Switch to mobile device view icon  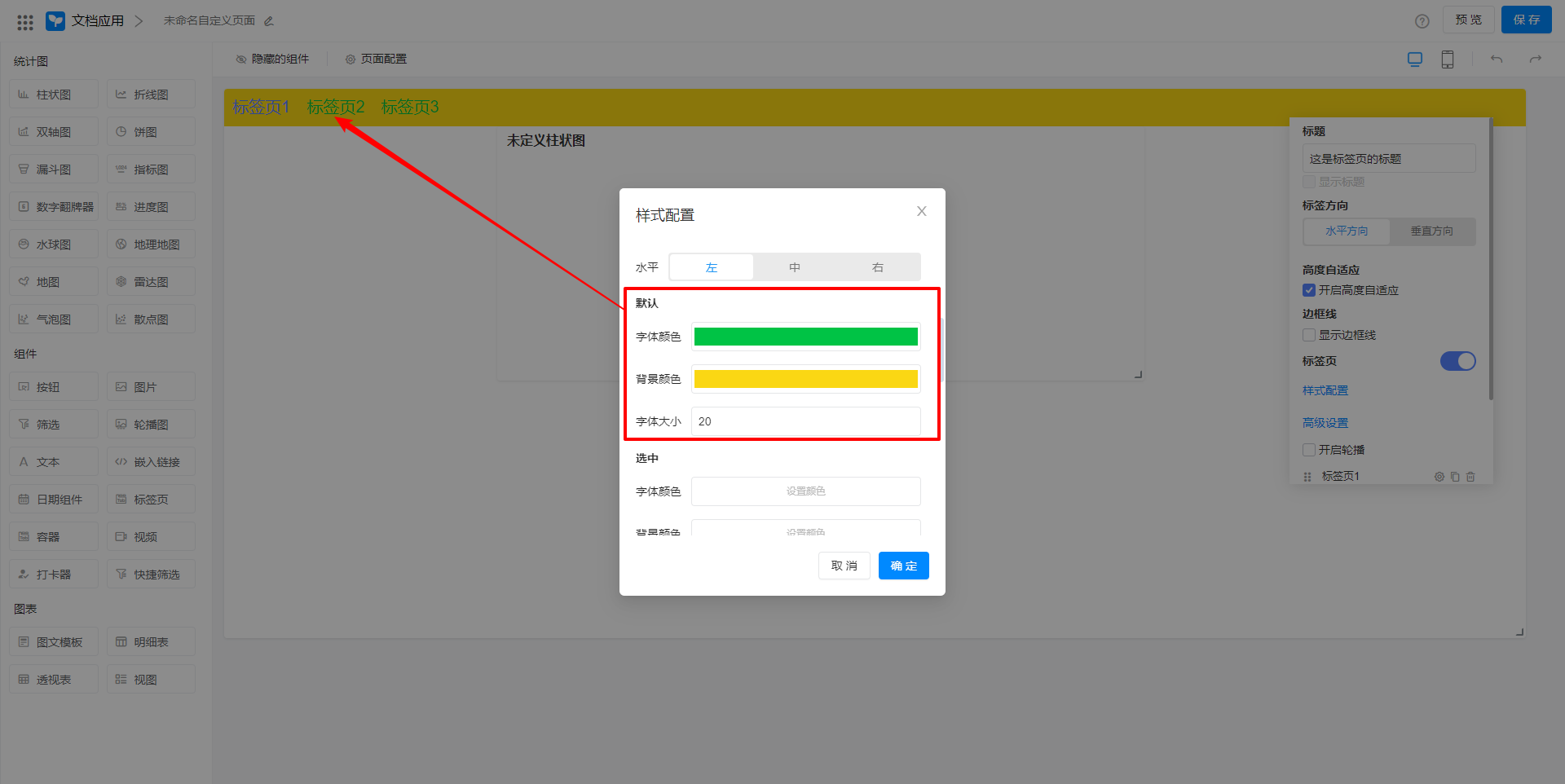1448,59
